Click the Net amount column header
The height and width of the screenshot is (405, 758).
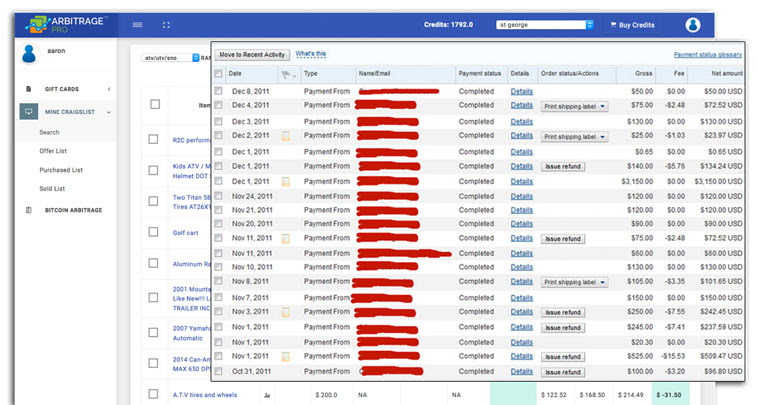click(727, 73)
